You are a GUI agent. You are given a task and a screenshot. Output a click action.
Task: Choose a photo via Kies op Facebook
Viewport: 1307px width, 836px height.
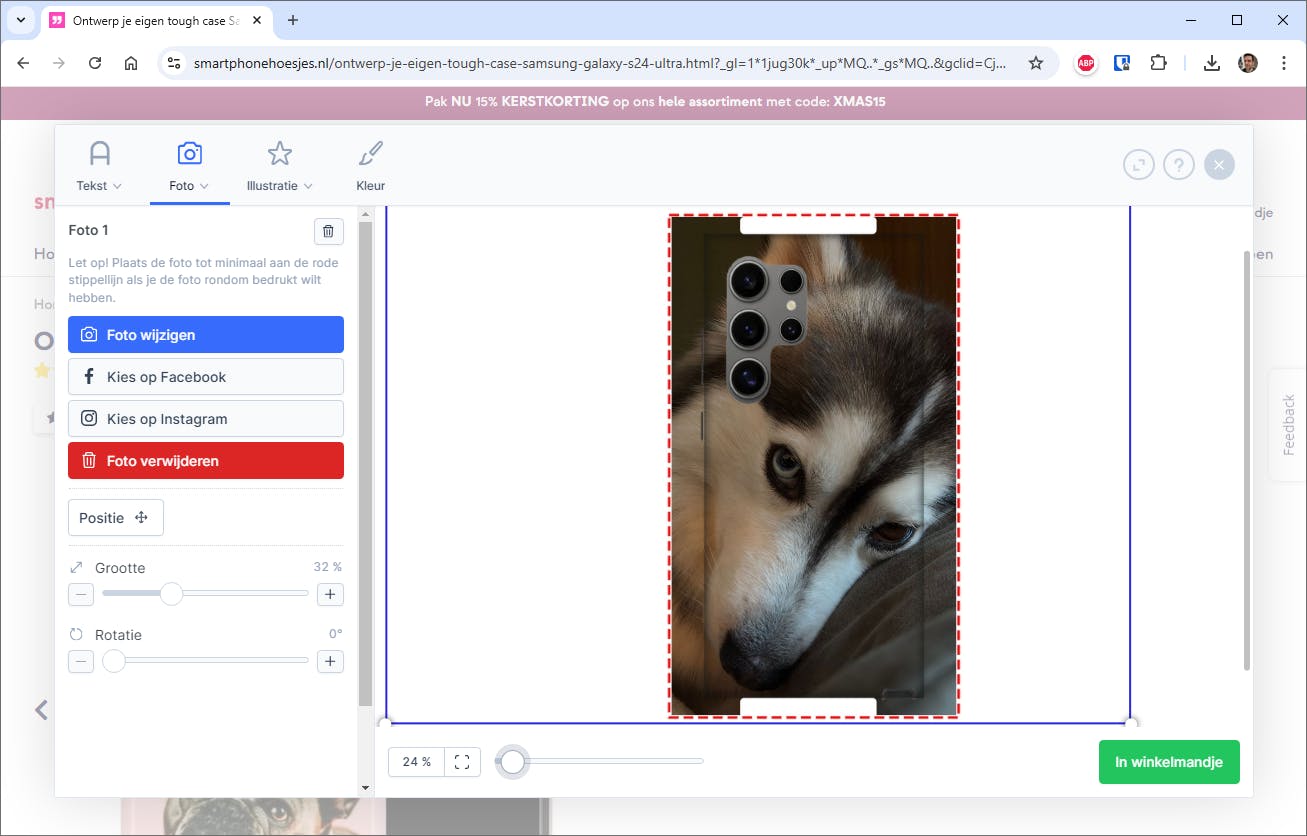(x=206, y=377)
